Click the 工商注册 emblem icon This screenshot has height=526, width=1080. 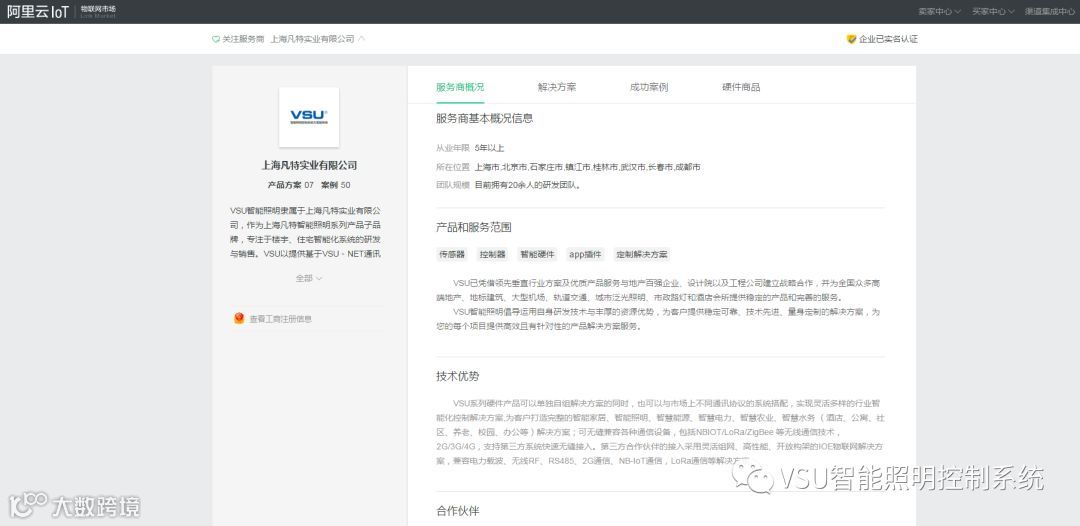pos(239,318)
